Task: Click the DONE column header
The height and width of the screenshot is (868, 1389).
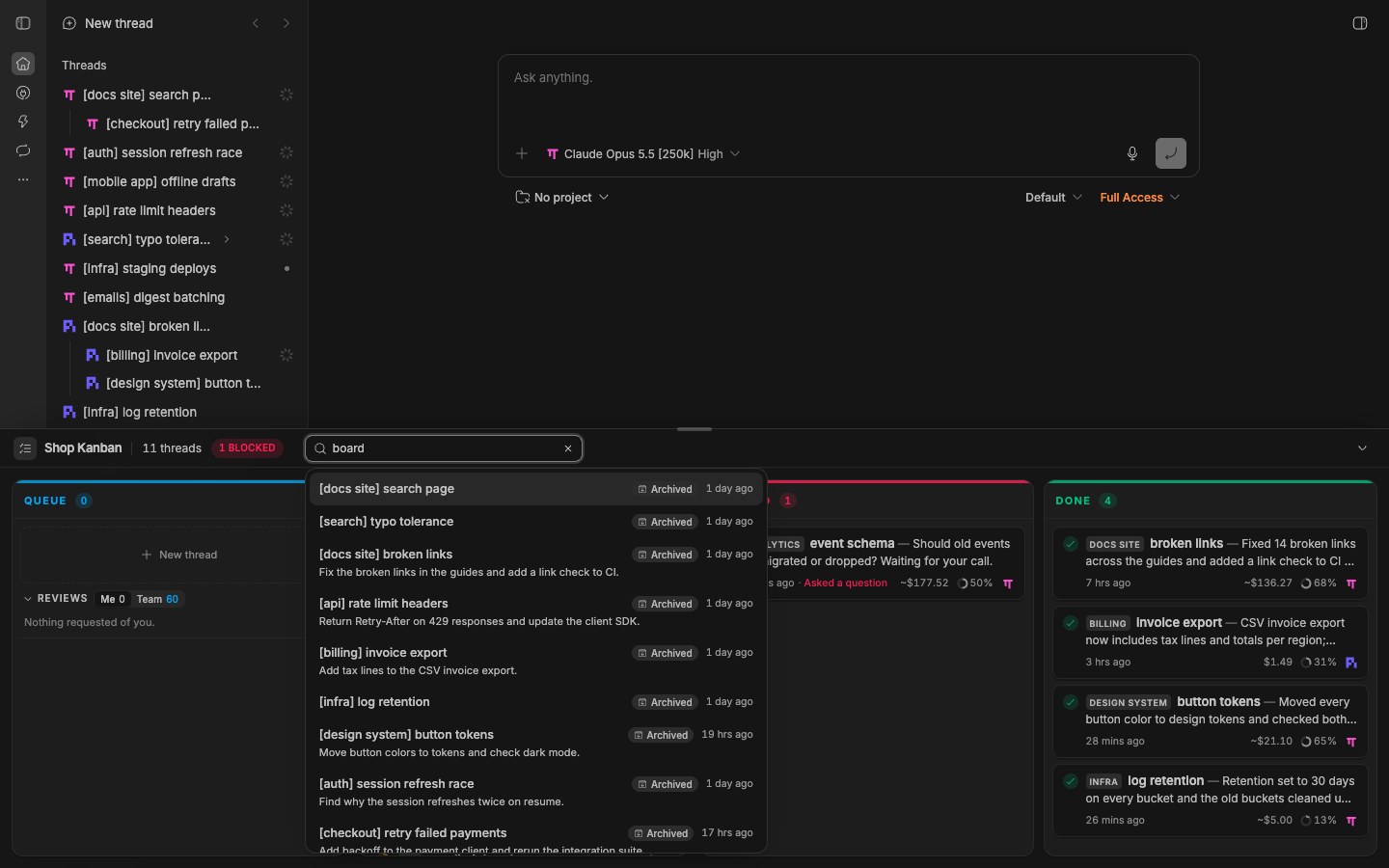Action: click(x=1073, y=501)
